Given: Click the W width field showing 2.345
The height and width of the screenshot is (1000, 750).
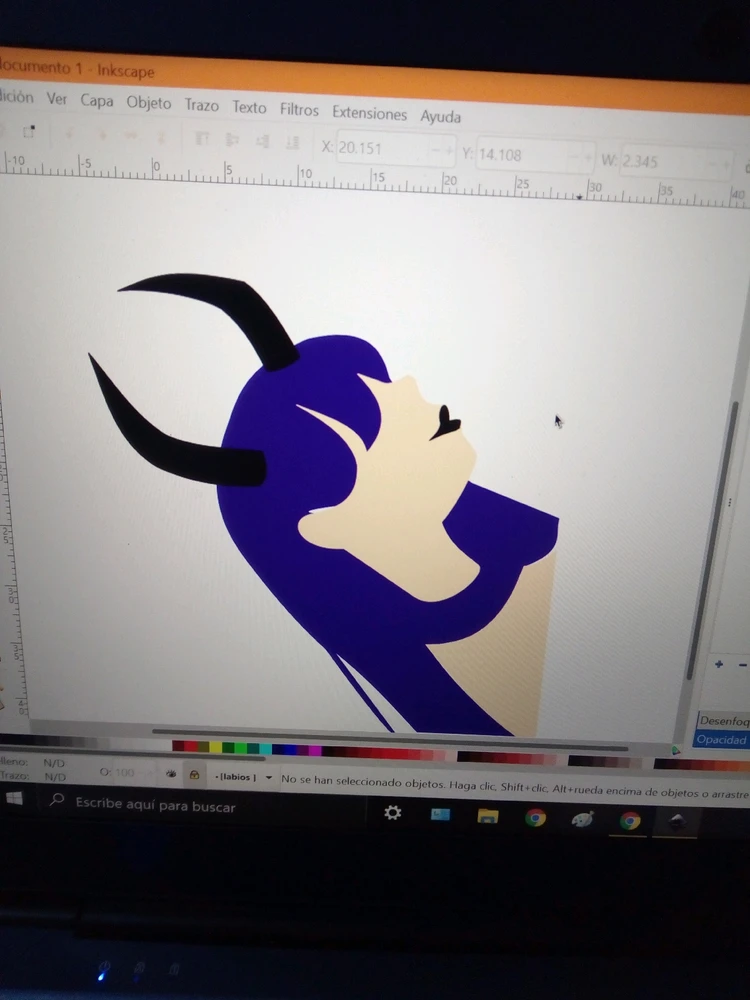Looking at the screenshot, I should point(676,163).
